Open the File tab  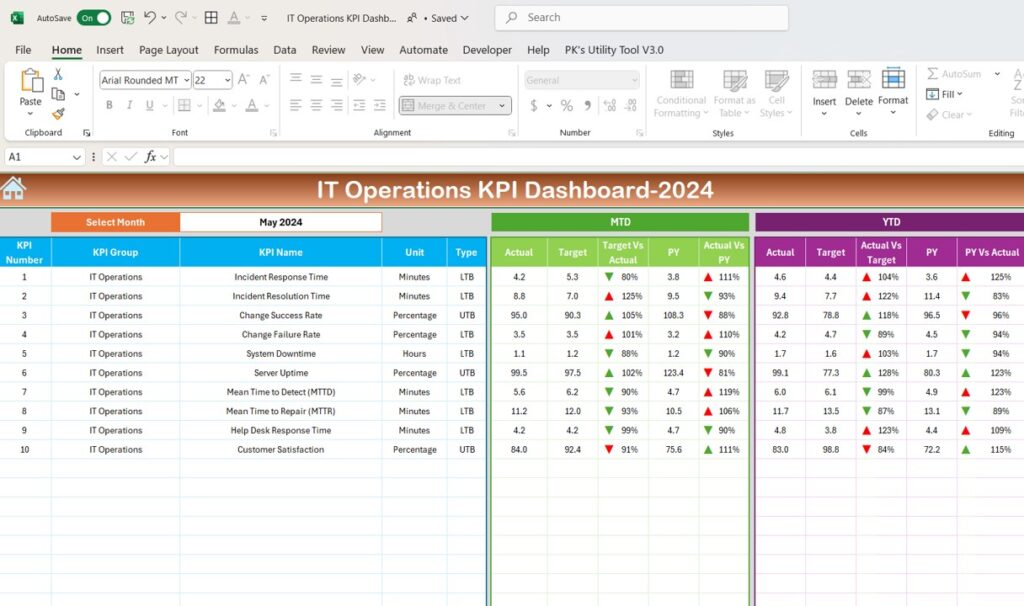click(23, 50)
